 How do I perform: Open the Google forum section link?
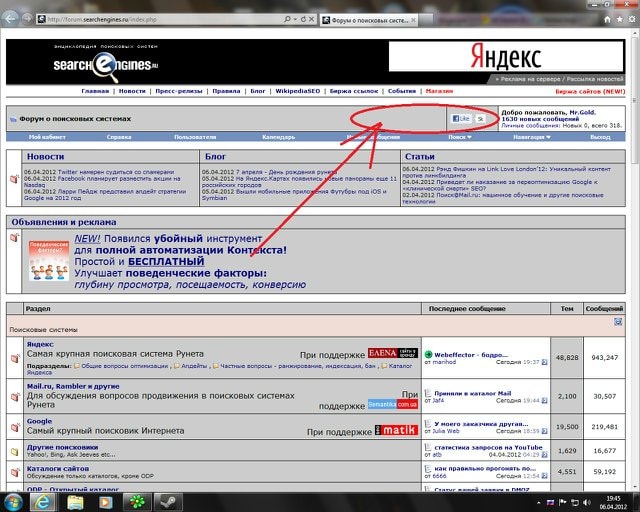pos(39,422)
